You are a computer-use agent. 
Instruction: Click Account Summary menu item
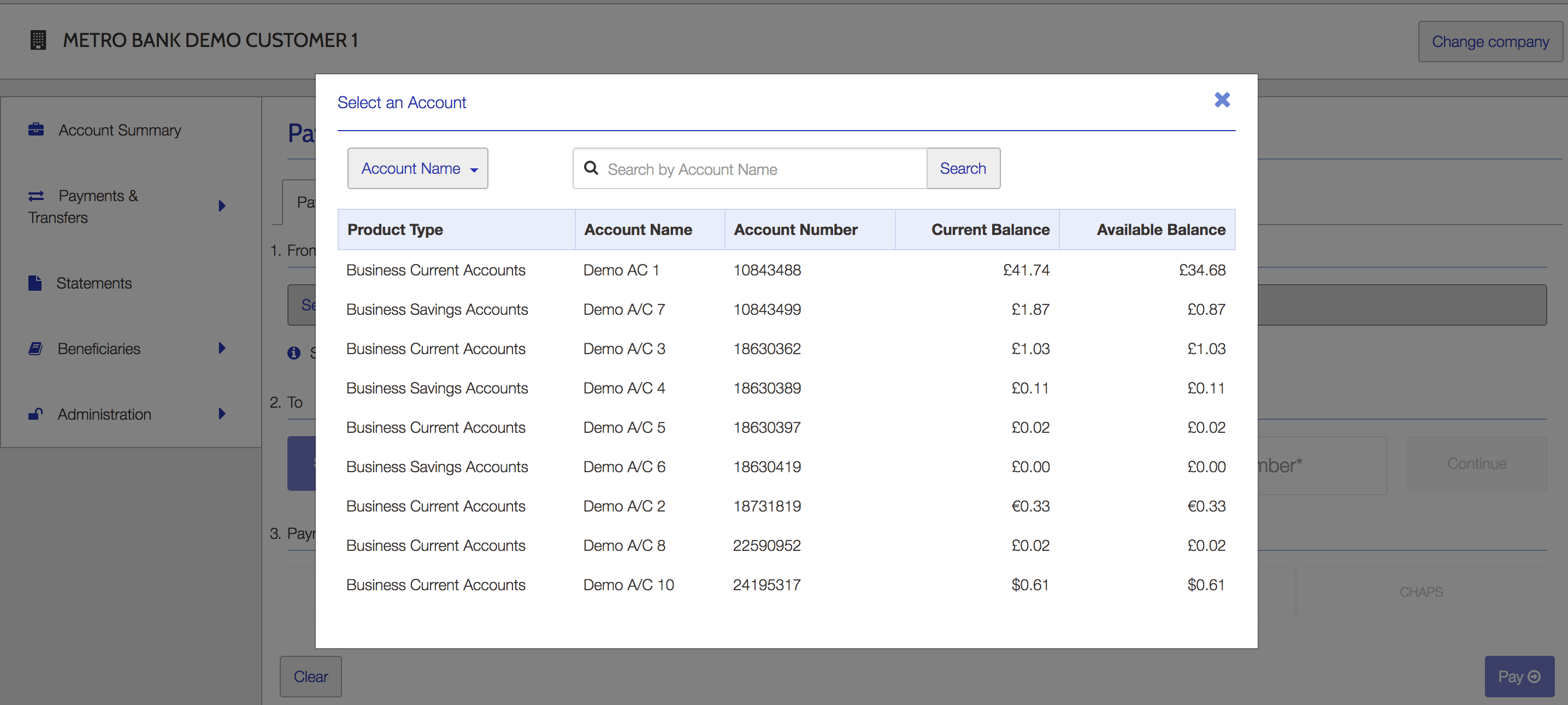(119, 129)
